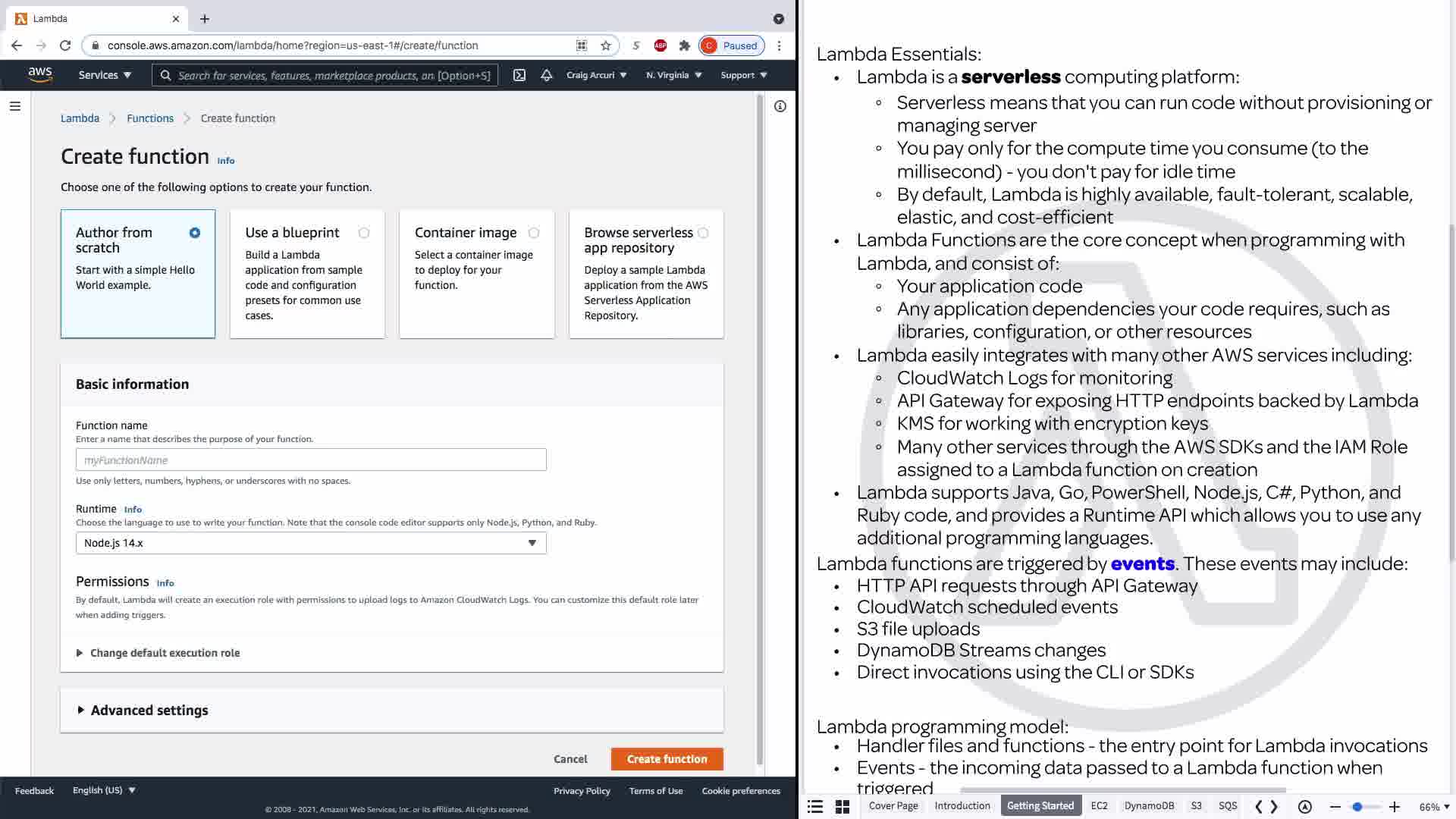Open the Runtime Node.js 14.x dropdown
The image size is (1456, 819).
click(311, 543)
